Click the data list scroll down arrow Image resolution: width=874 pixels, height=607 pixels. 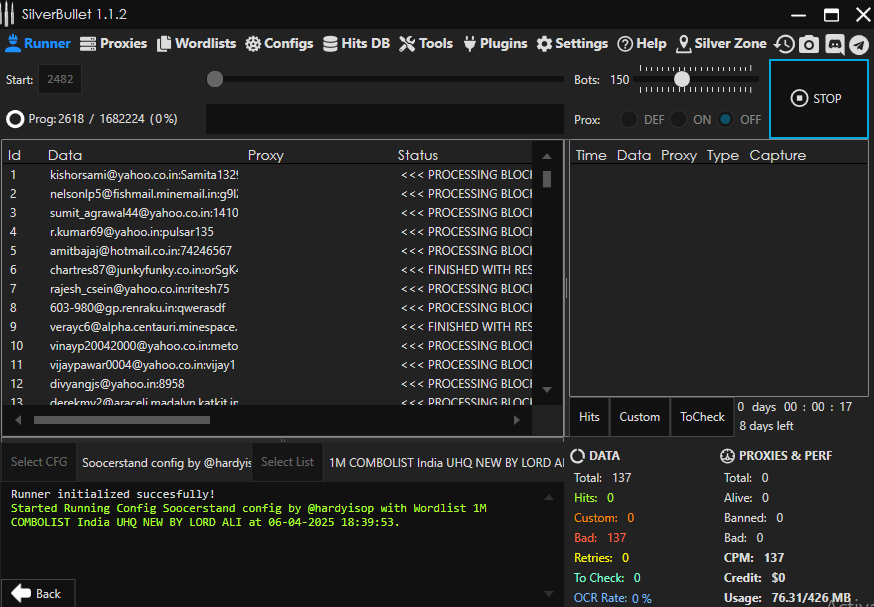[546, 389]
